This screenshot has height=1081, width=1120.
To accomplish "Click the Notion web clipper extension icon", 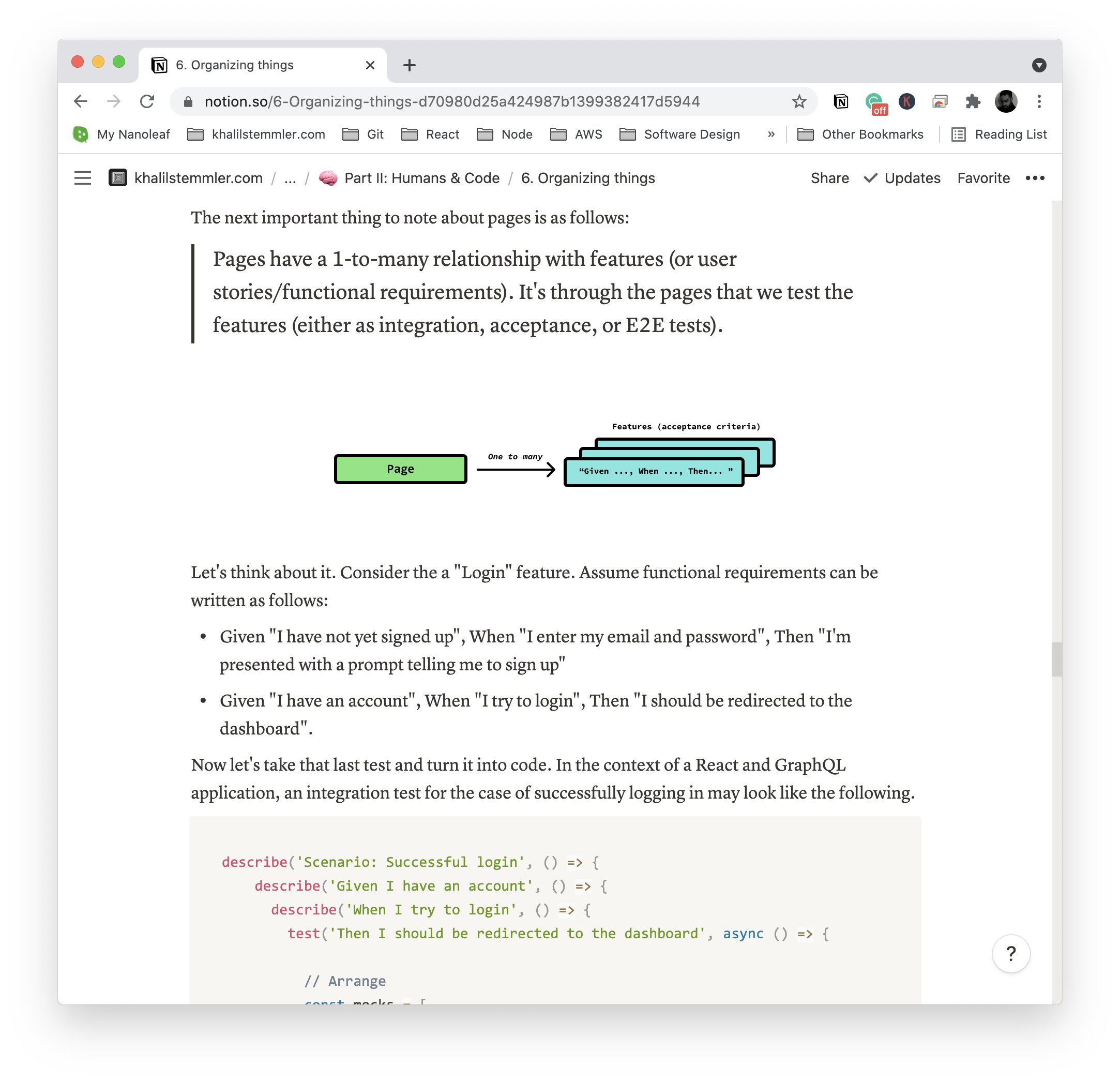I will 841,102.
